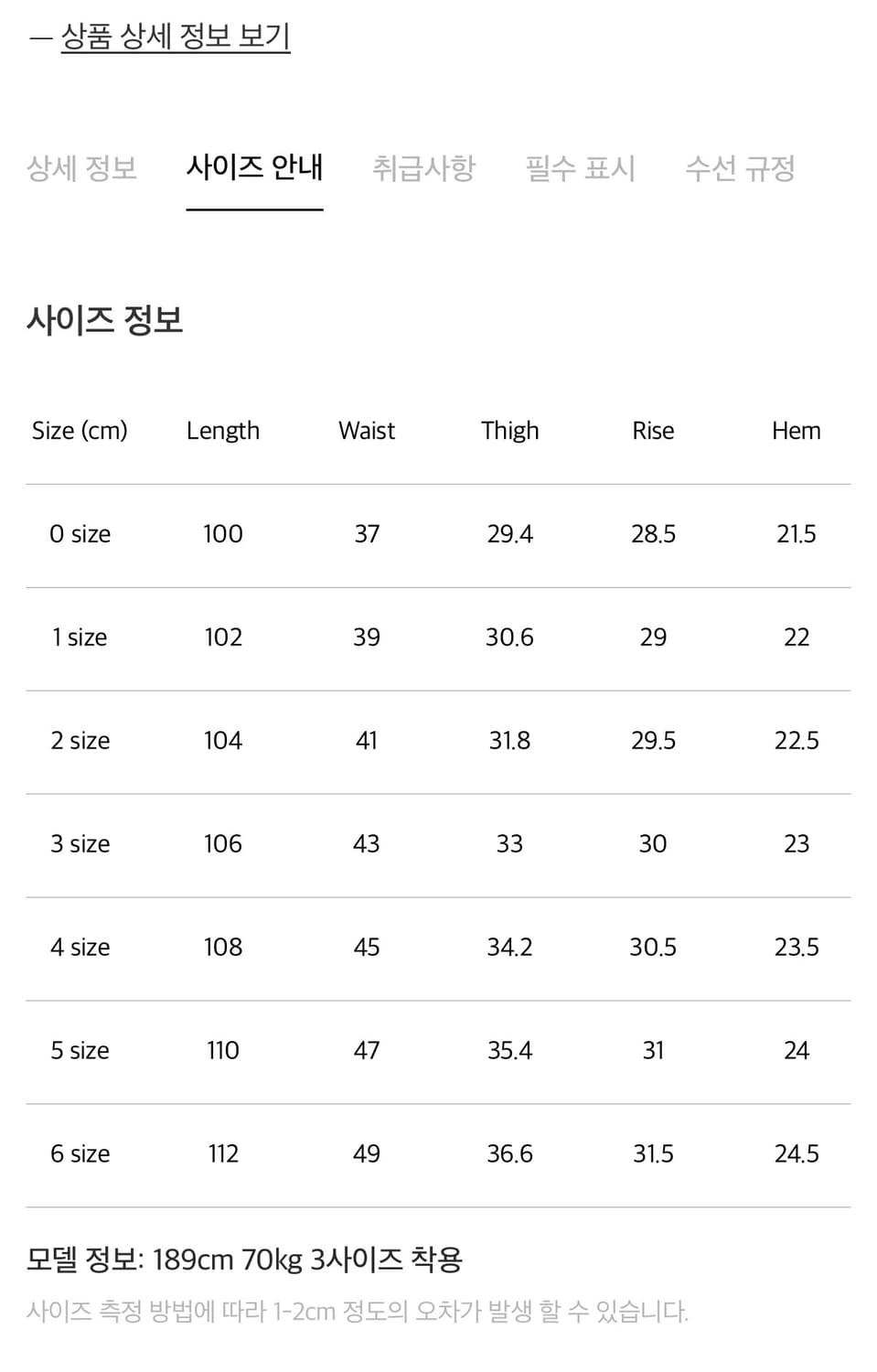The image size is (877, 1372).
Task: Open the 상품 상세 정보 보기 link
Action: point(176,38)
